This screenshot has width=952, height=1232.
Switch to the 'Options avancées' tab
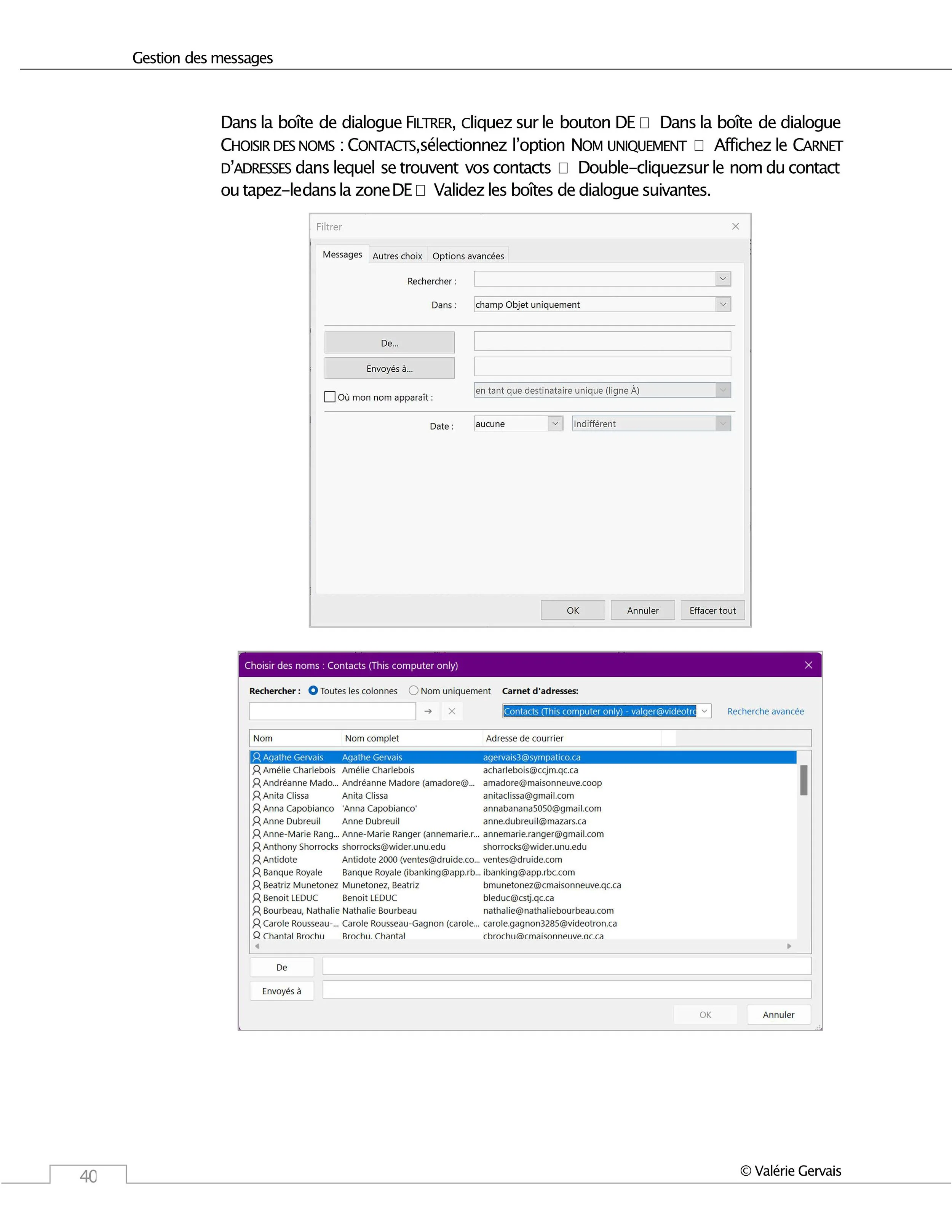(x=468, y=256)
